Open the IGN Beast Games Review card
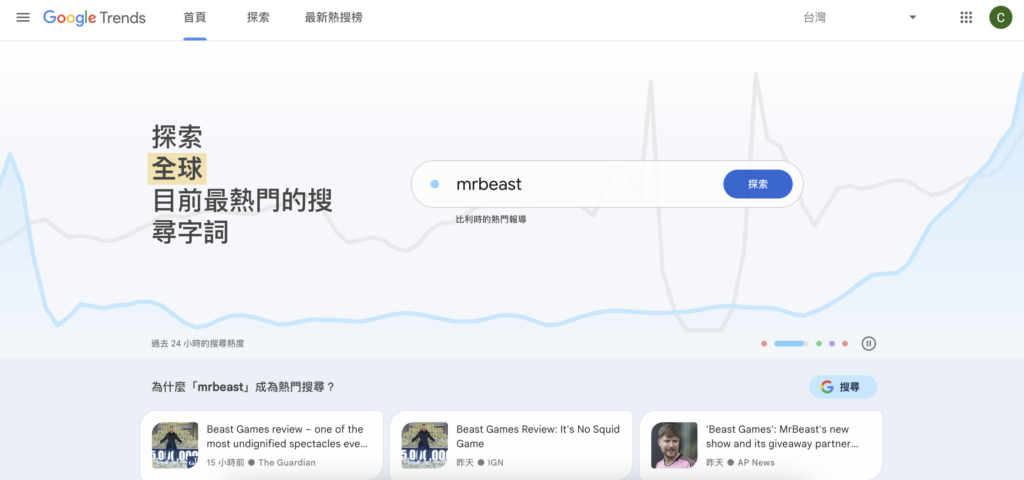Image resolution: width=1024 pixels, height=480 pixels. 511,445
